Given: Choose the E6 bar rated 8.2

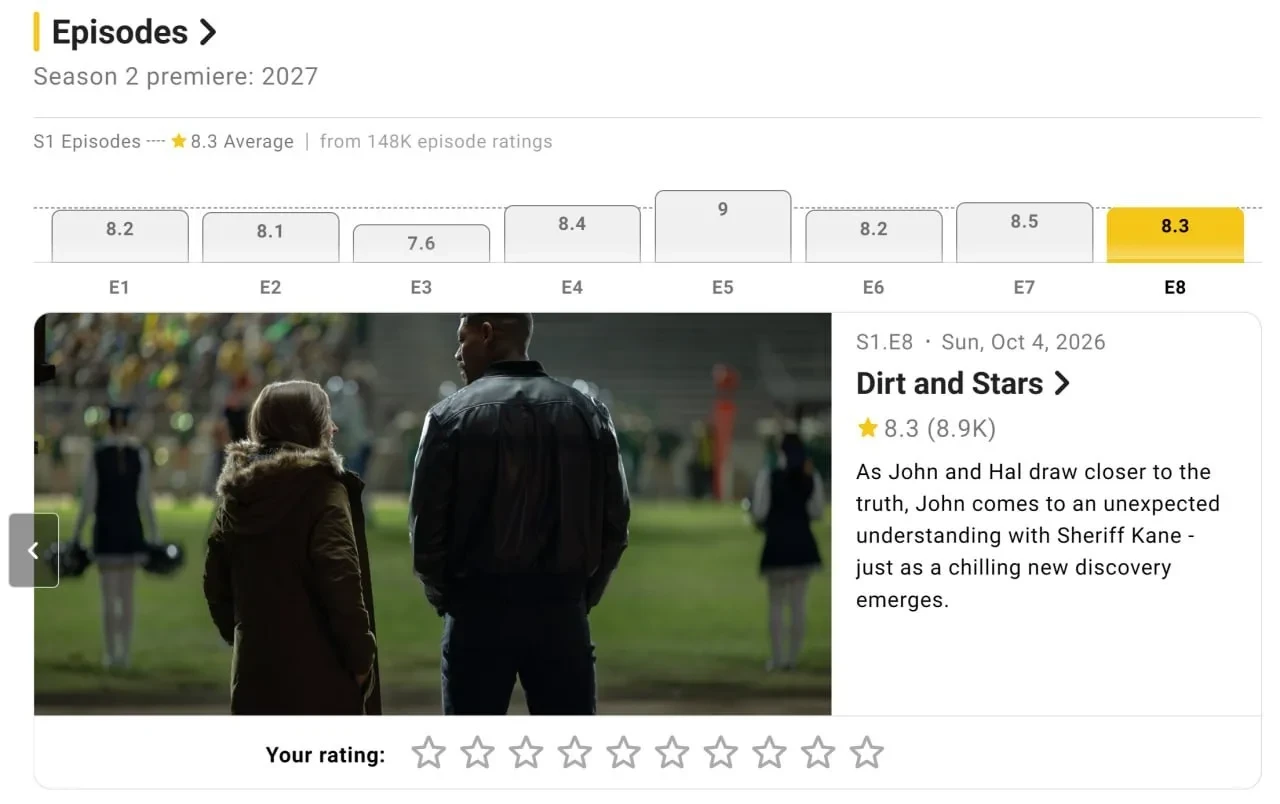Looking at the screenshot, I should click(x=874, y=236).
